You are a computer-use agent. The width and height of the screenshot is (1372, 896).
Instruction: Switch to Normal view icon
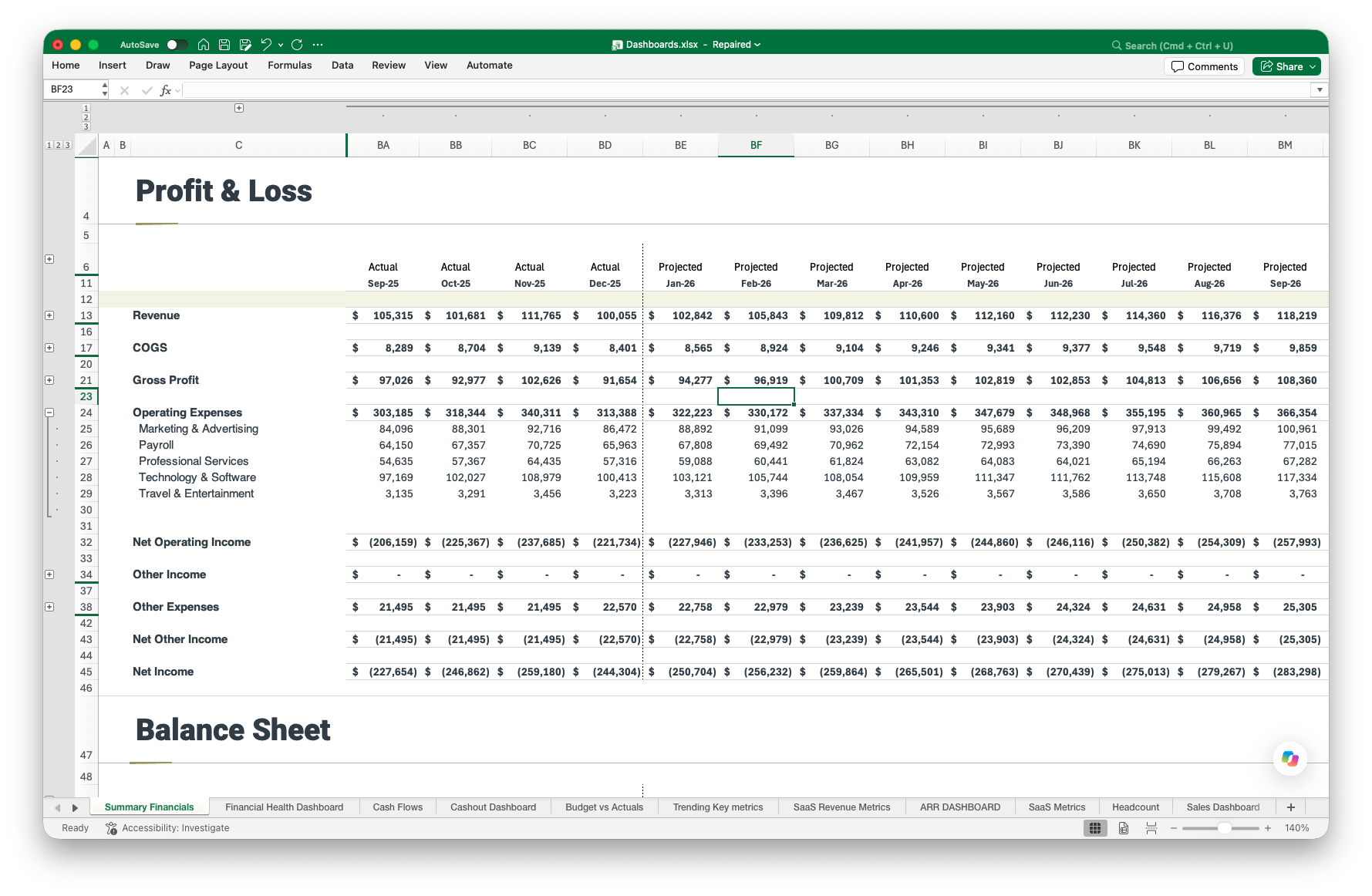coord(1095,828)
